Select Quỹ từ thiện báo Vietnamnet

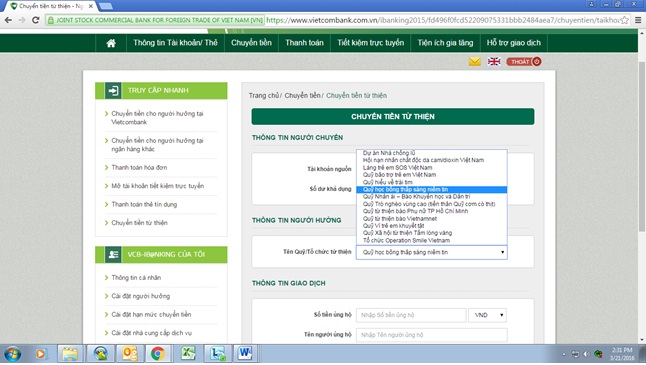tap(431, 218)
